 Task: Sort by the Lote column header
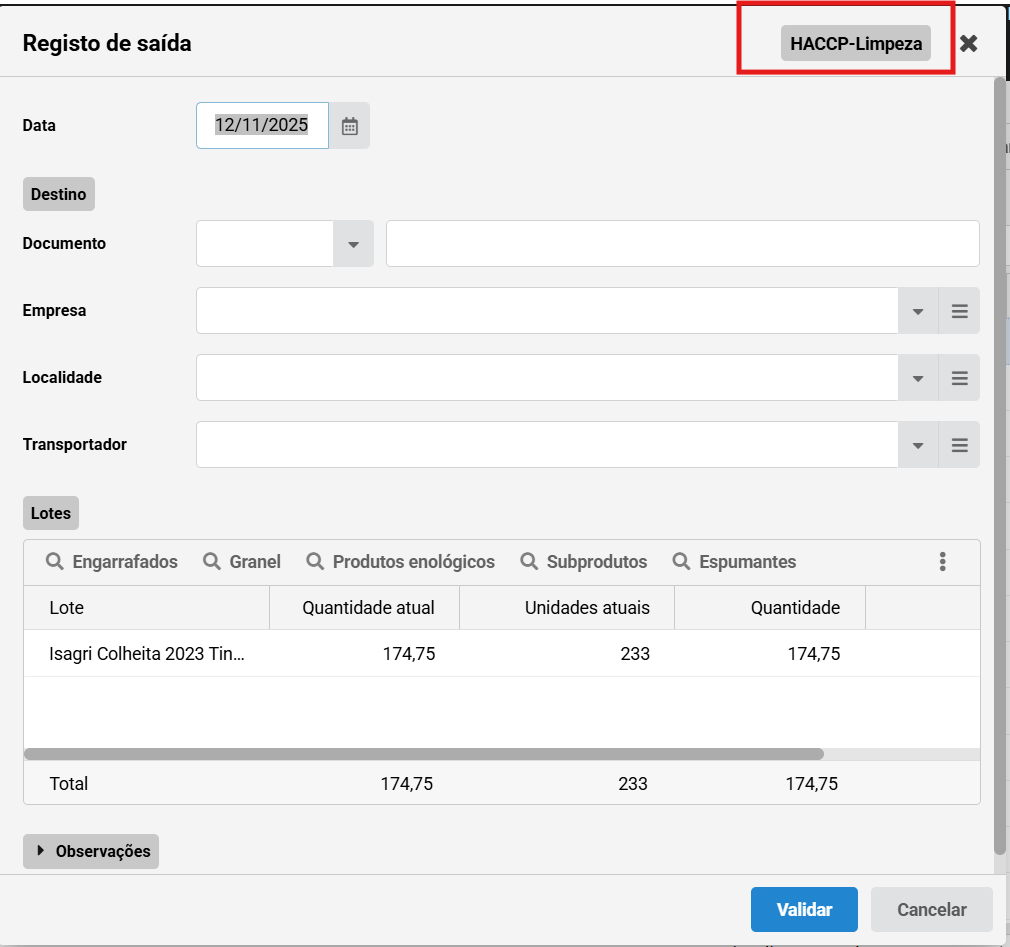147,607
